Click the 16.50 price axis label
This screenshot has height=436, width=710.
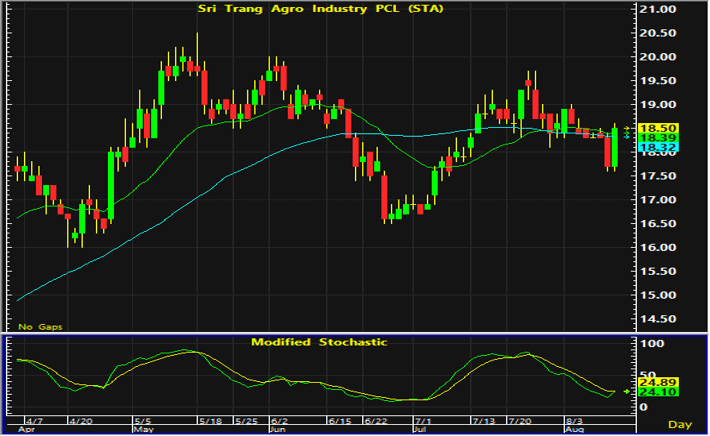(x=657, y=224)
